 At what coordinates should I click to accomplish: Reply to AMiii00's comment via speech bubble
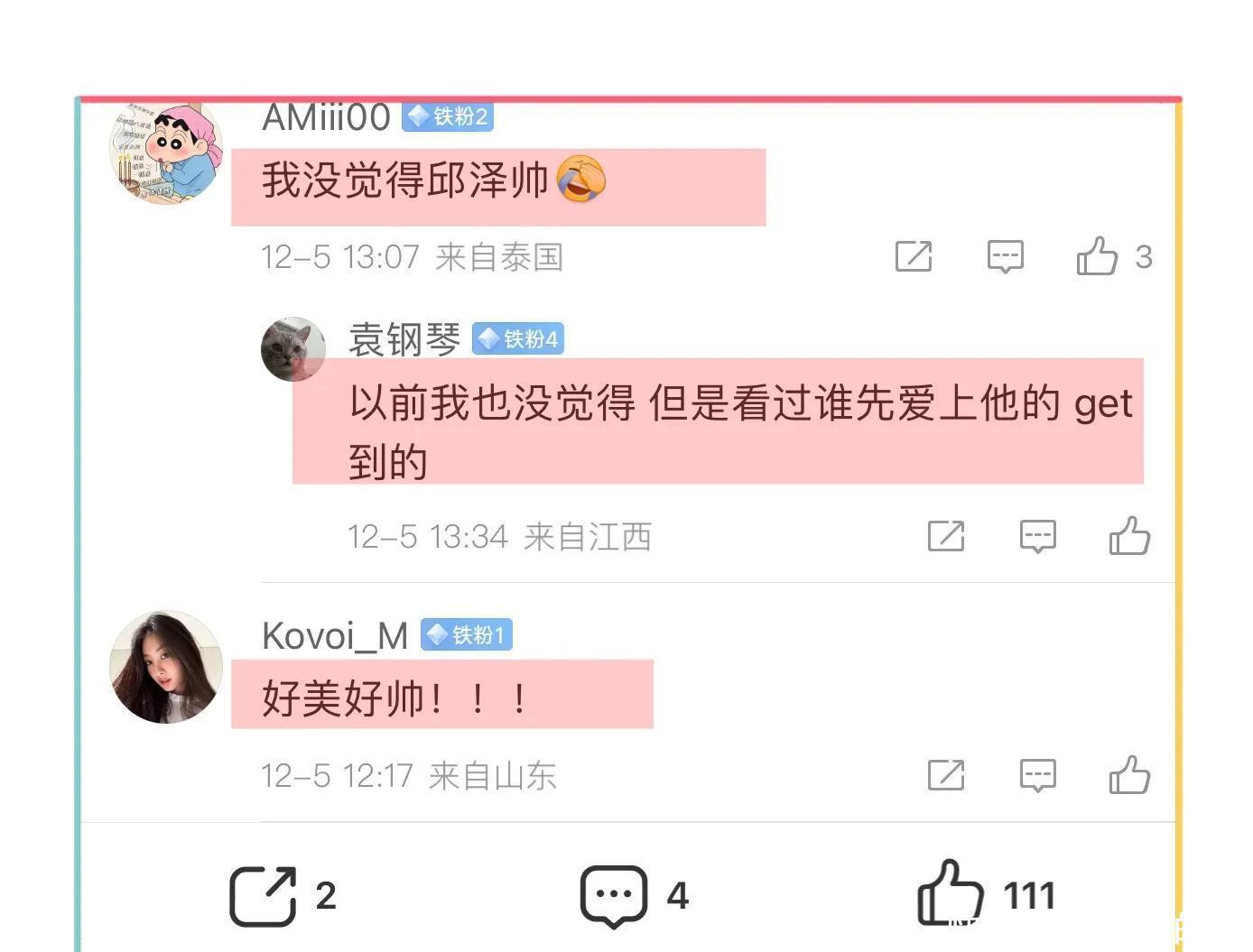click(x=1005, y=256)
